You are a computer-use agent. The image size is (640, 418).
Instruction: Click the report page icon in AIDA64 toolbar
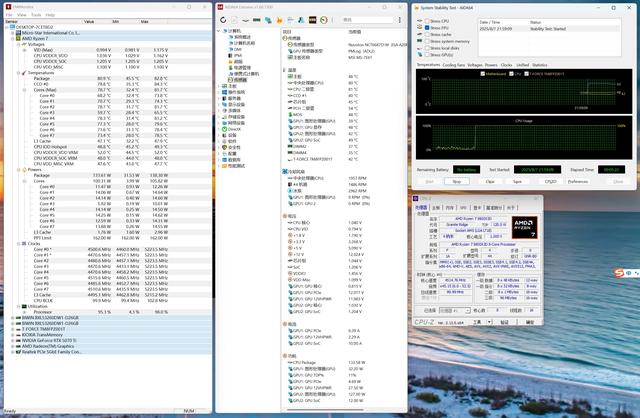pos(234,20)
